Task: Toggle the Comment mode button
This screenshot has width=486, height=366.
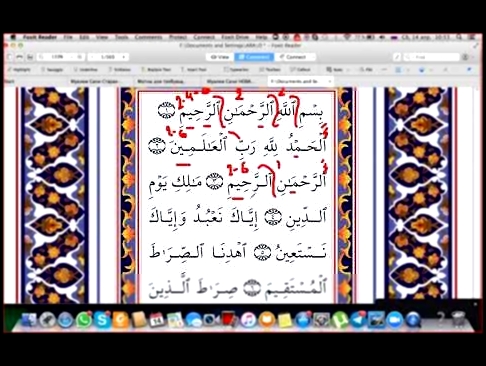Action: pos(254,57)
